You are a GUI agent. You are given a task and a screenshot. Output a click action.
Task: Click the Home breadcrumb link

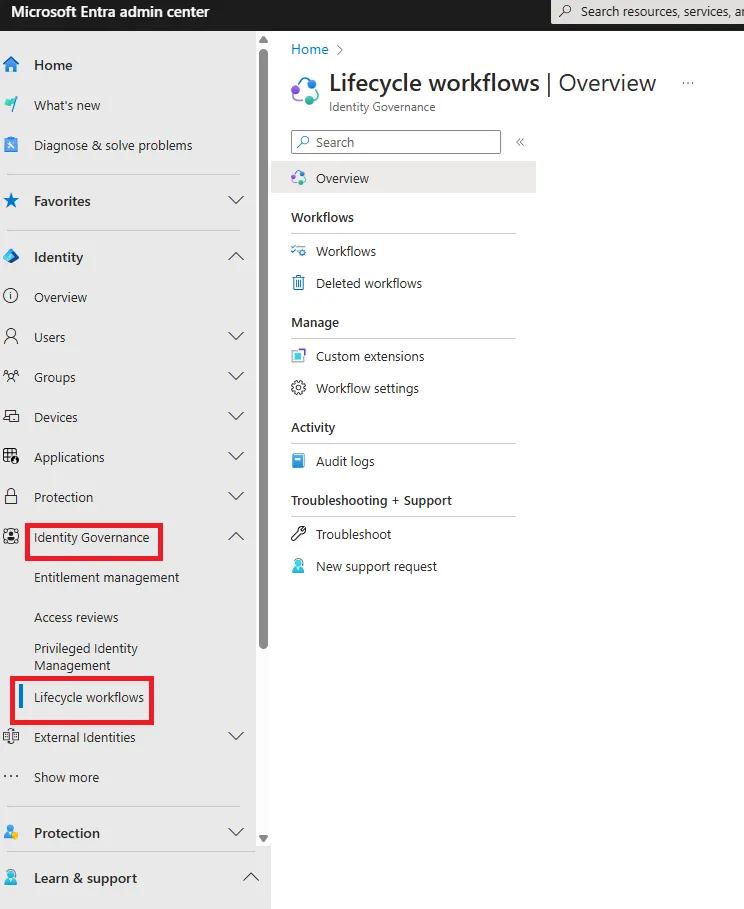309,49
